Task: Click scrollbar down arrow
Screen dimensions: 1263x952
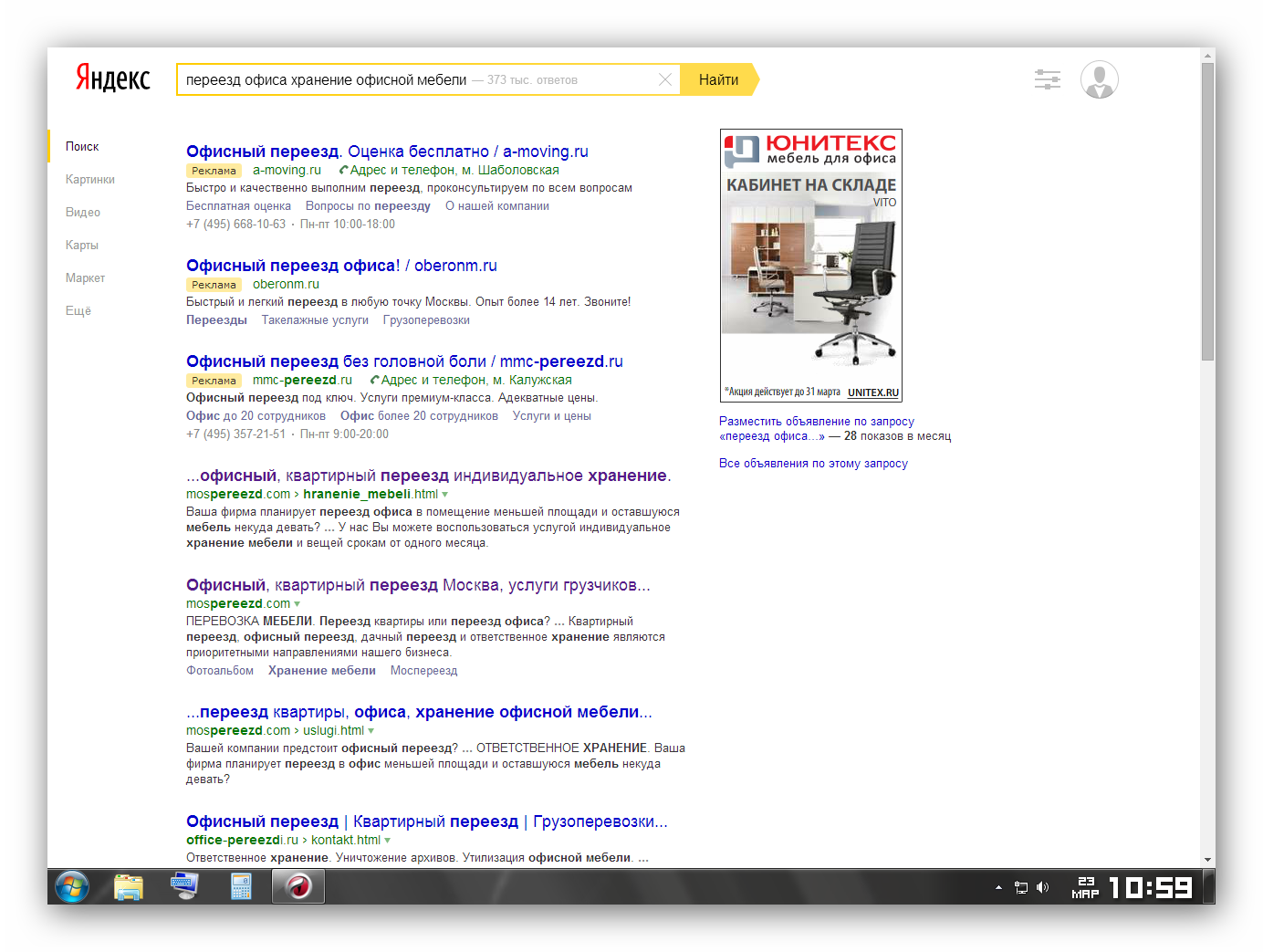Action: tap(1208, 860)
